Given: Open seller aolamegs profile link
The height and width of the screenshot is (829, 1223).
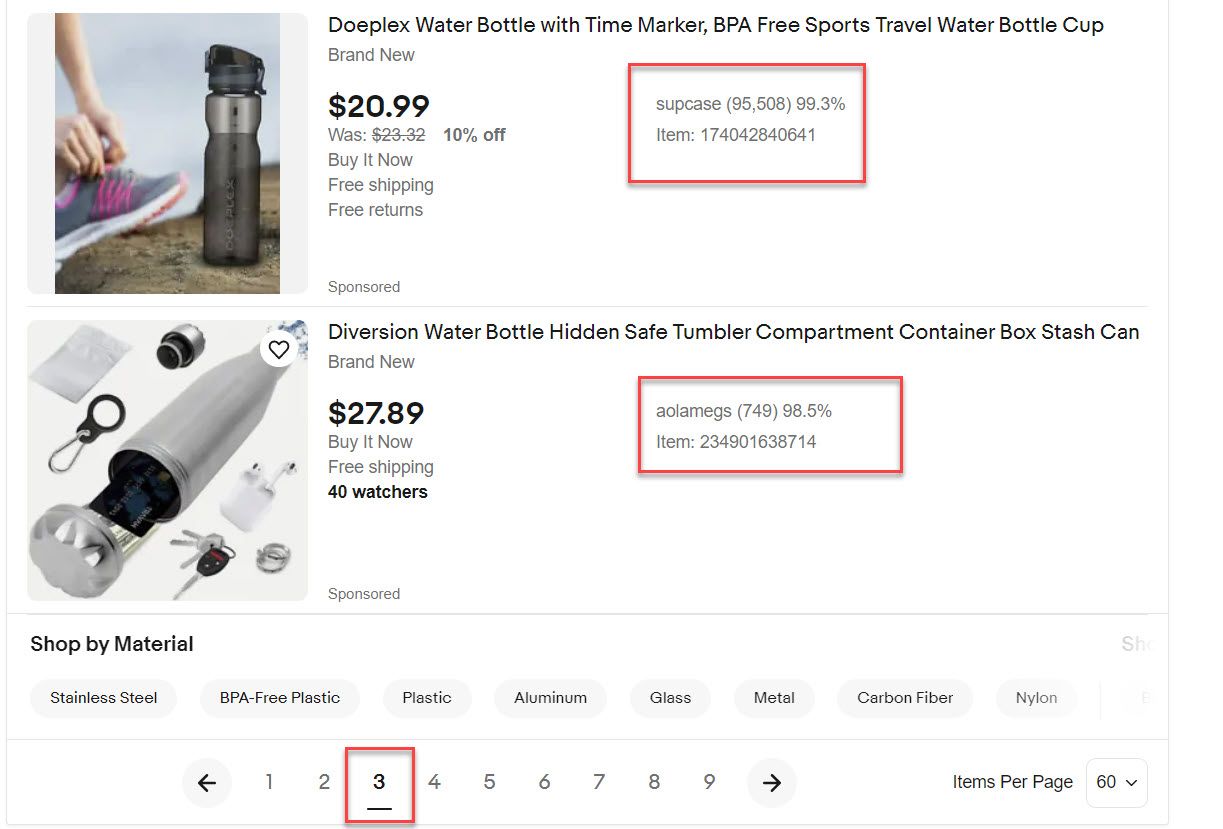Looking at the screenshot, I should click(693, 411).
